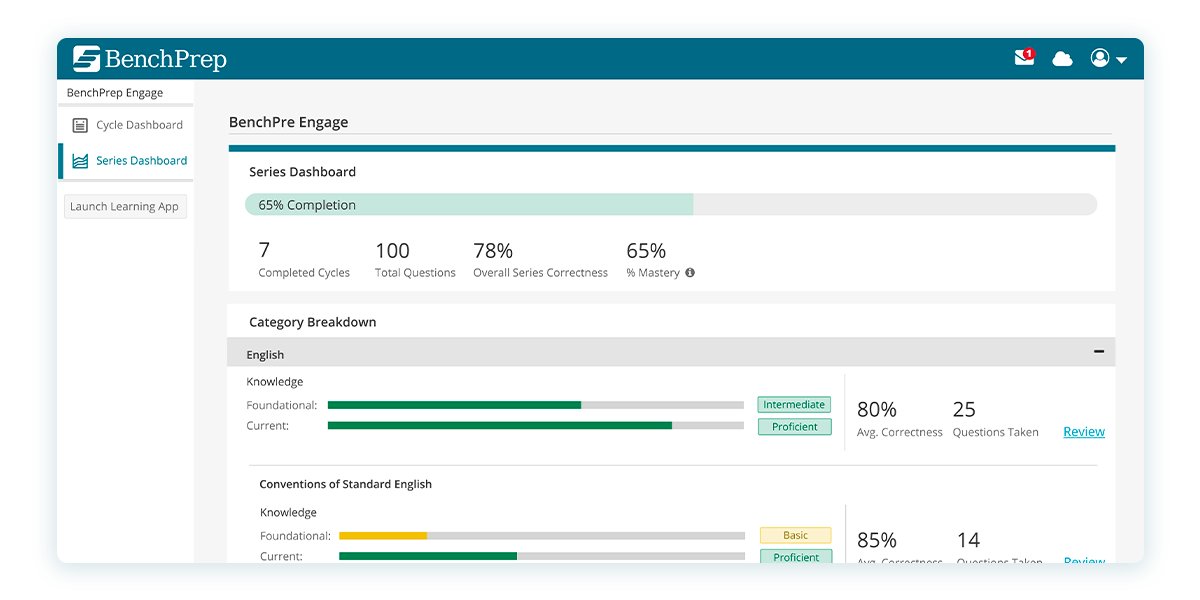Click the "14" questions value
This screenshot has width=1200, height=600.
coord(968,540)
